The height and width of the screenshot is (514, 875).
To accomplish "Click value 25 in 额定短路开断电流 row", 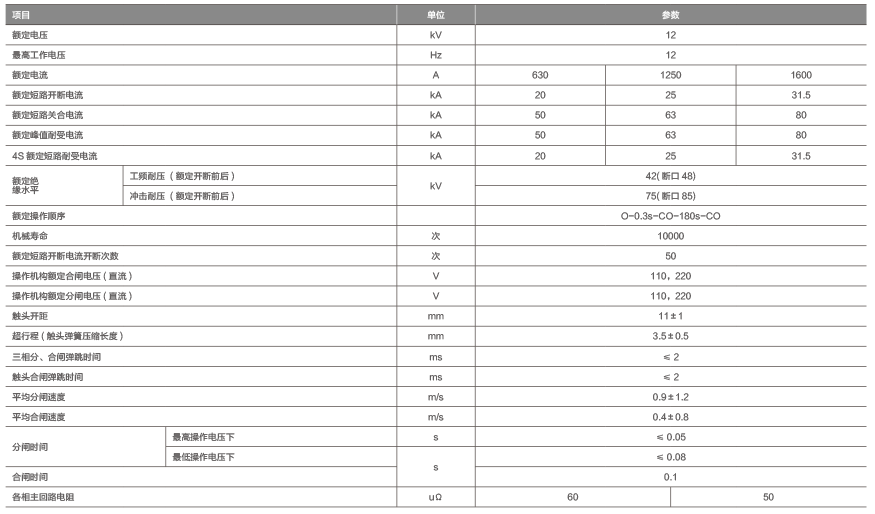I will [670, 95].
